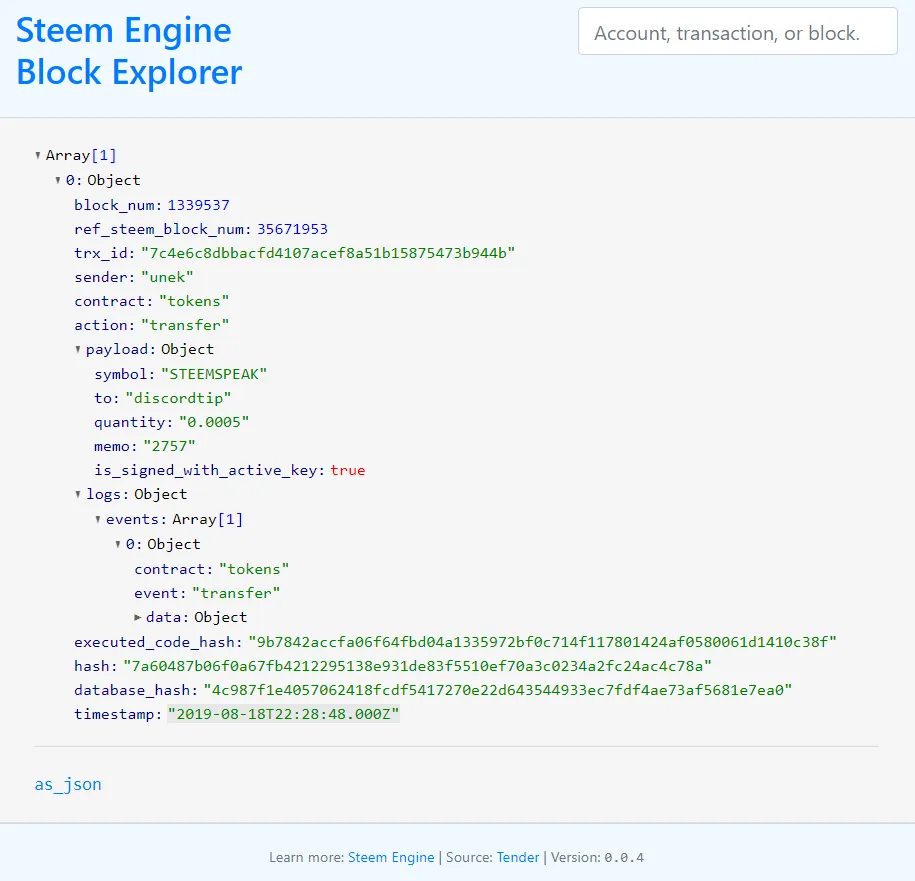This screenshot has height=881, width=915.
Task: Click the top-level contract value "tokens"
Action: click(194, 301)
